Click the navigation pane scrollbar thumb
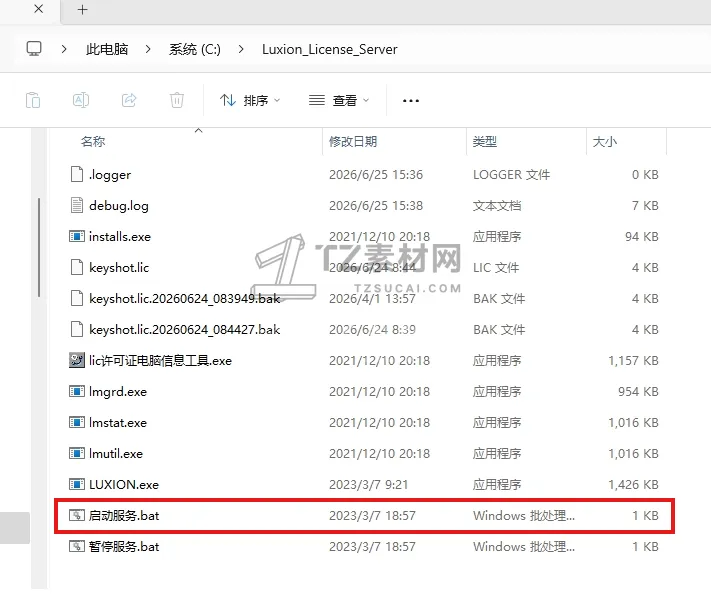 (39, 248)
